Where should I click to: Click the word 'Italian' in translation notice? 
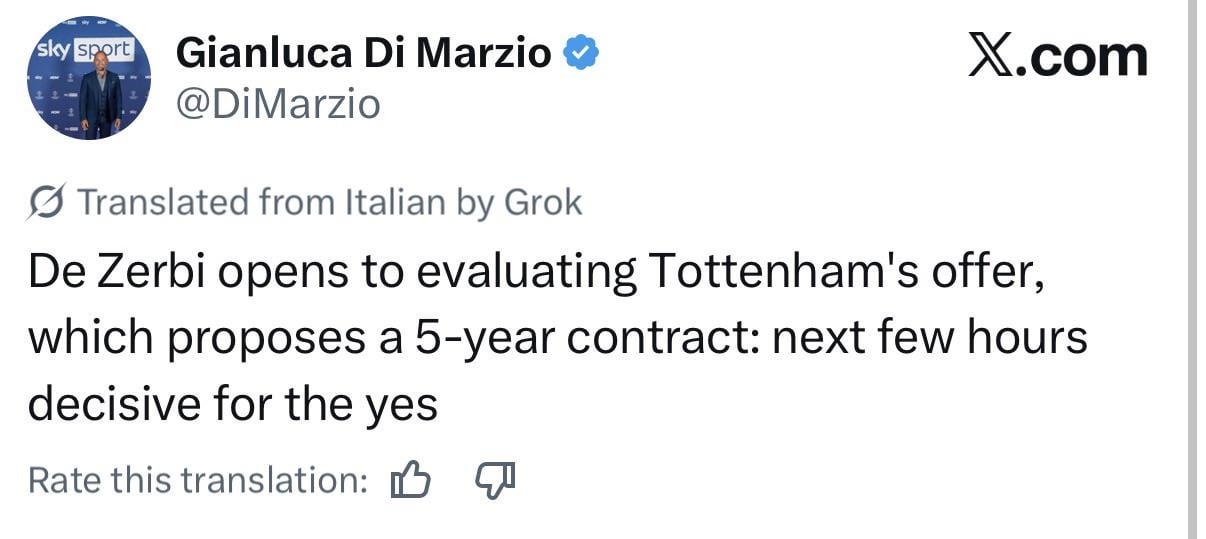tap(395, 203)
